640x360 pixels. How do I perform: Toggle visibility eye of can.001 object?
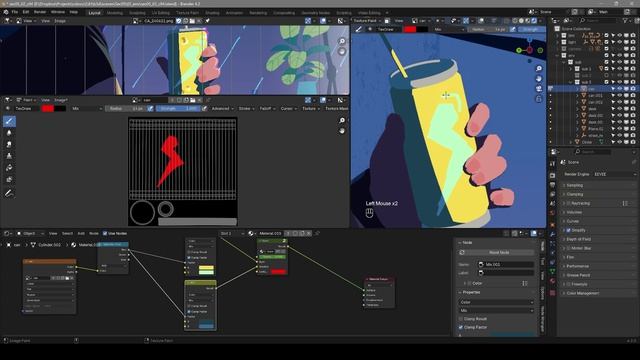coord(620,96)
